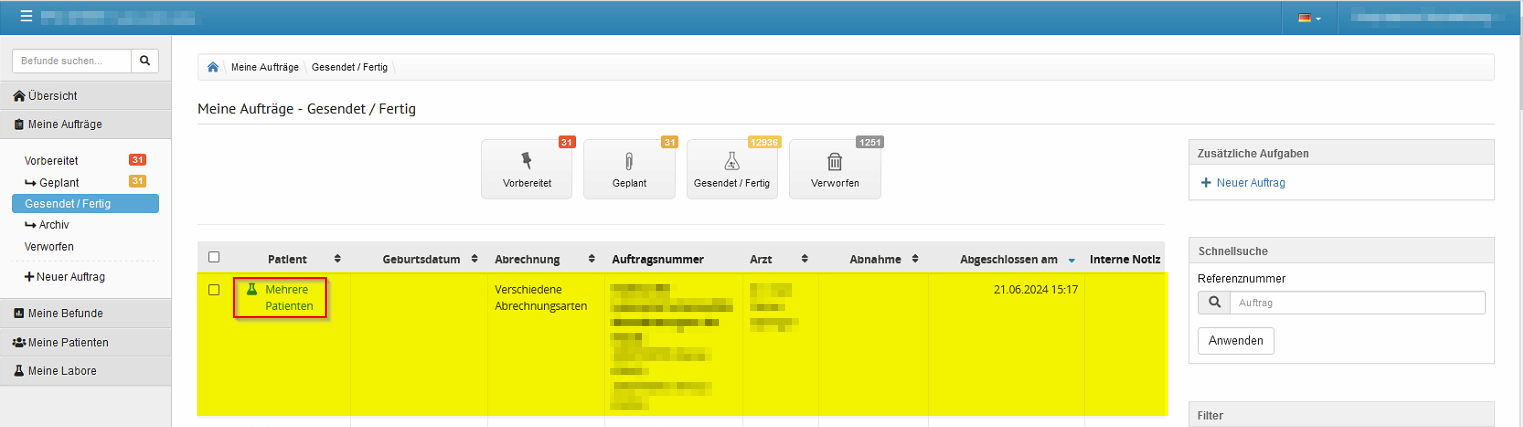Click the hamburger menu icon
The width and height of the screenshot is (1523, 427).
[x=26, y=17]
